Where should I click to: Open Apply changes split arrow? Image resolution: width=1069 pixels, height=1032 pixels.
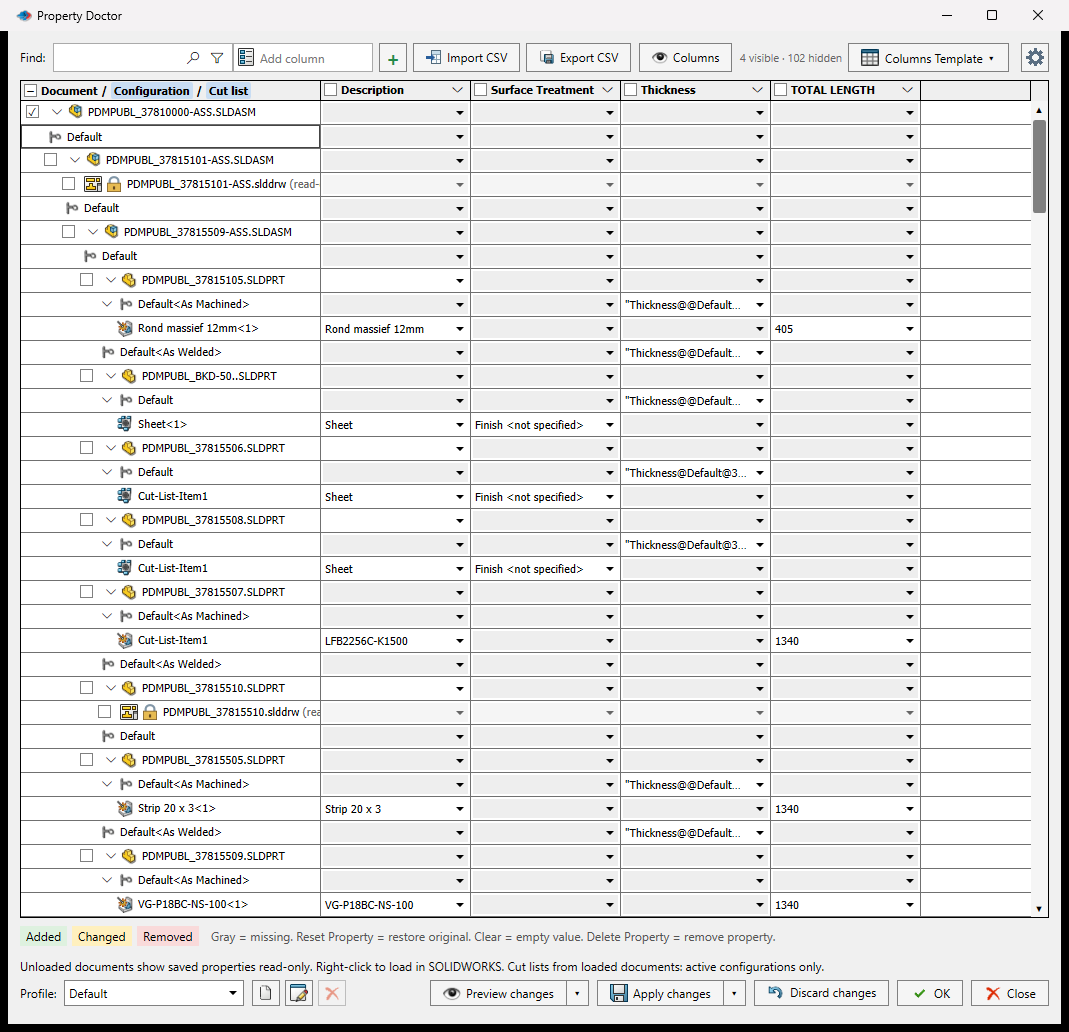[734, 993]
